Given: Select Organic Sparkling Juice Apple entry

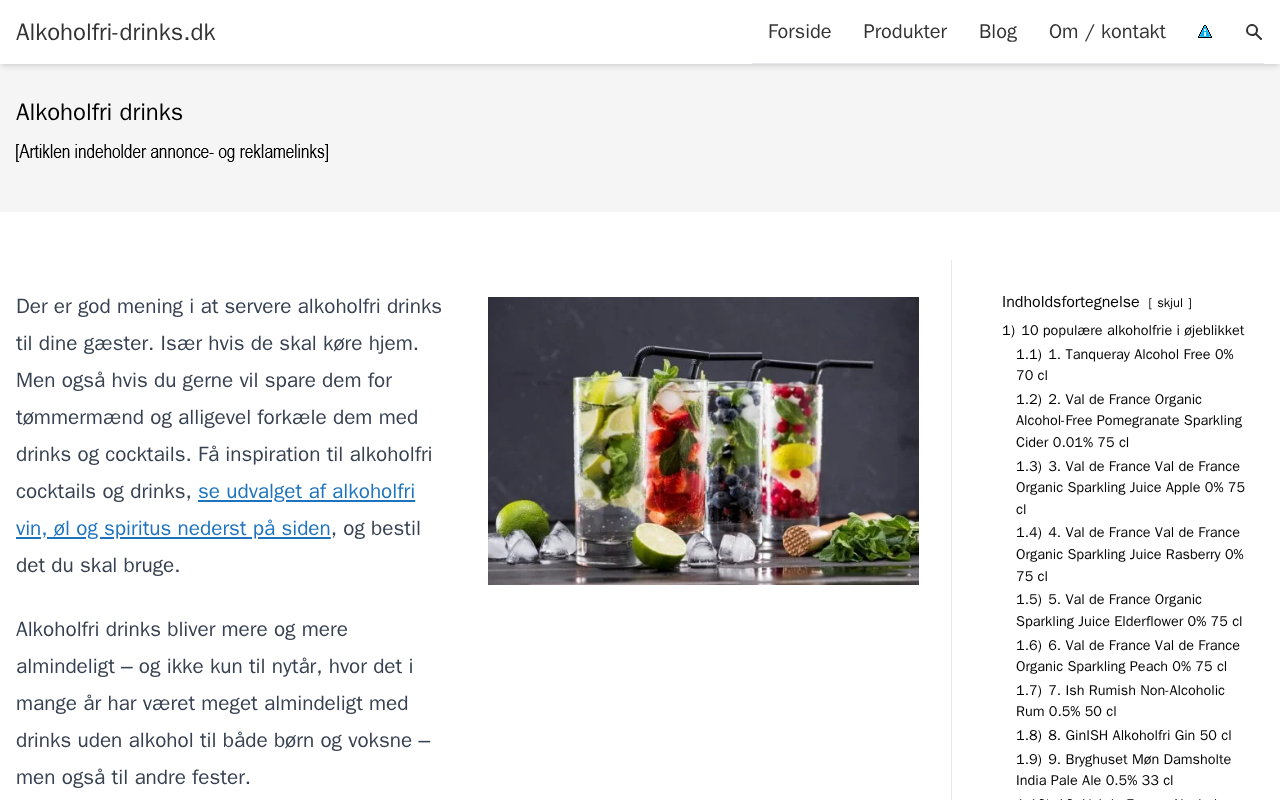Looking at the screenshot, I should click(1130, 488).
